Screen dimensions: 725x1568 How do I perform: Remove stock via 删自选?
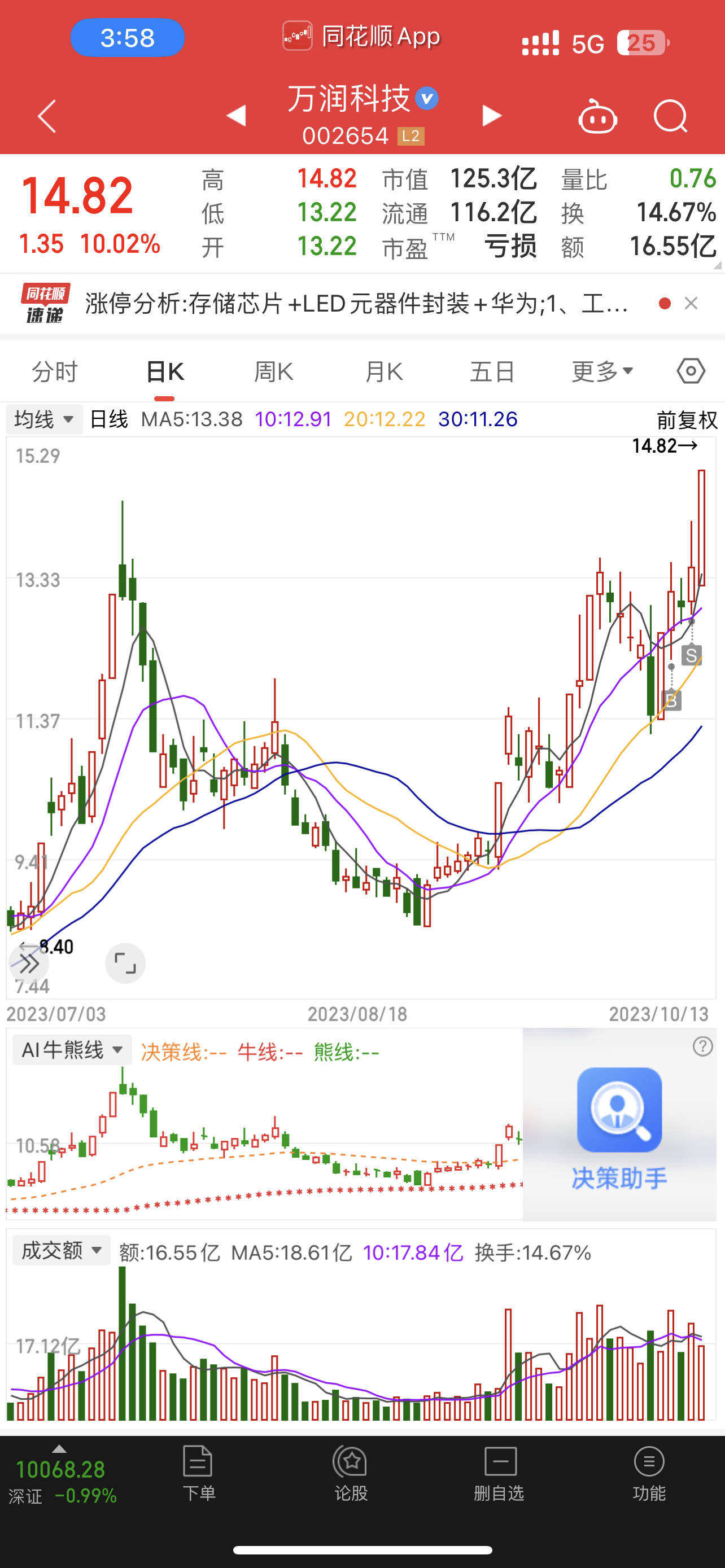point(500,1474)
